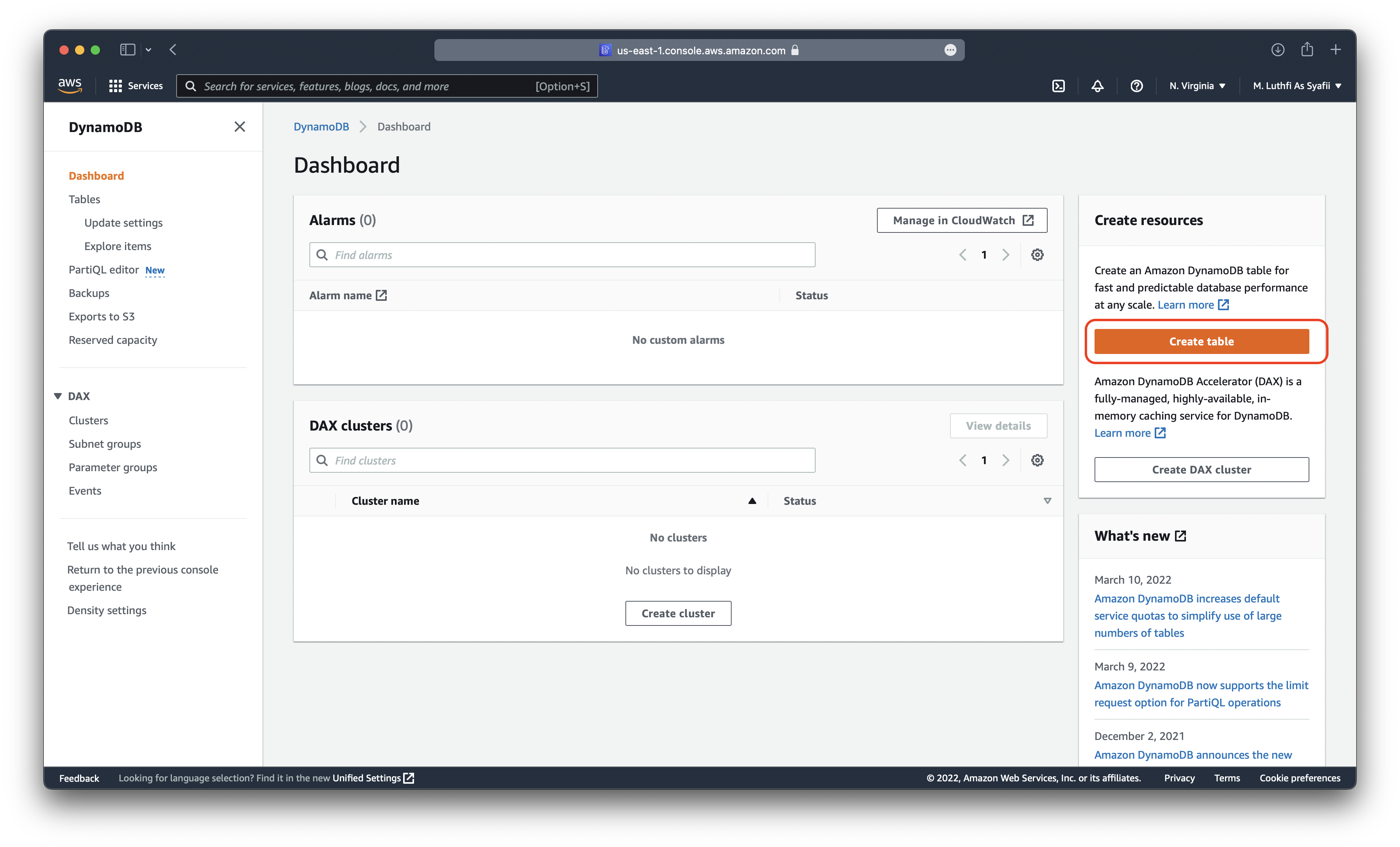Go to next page of DAX clusters

(1006, 460)
